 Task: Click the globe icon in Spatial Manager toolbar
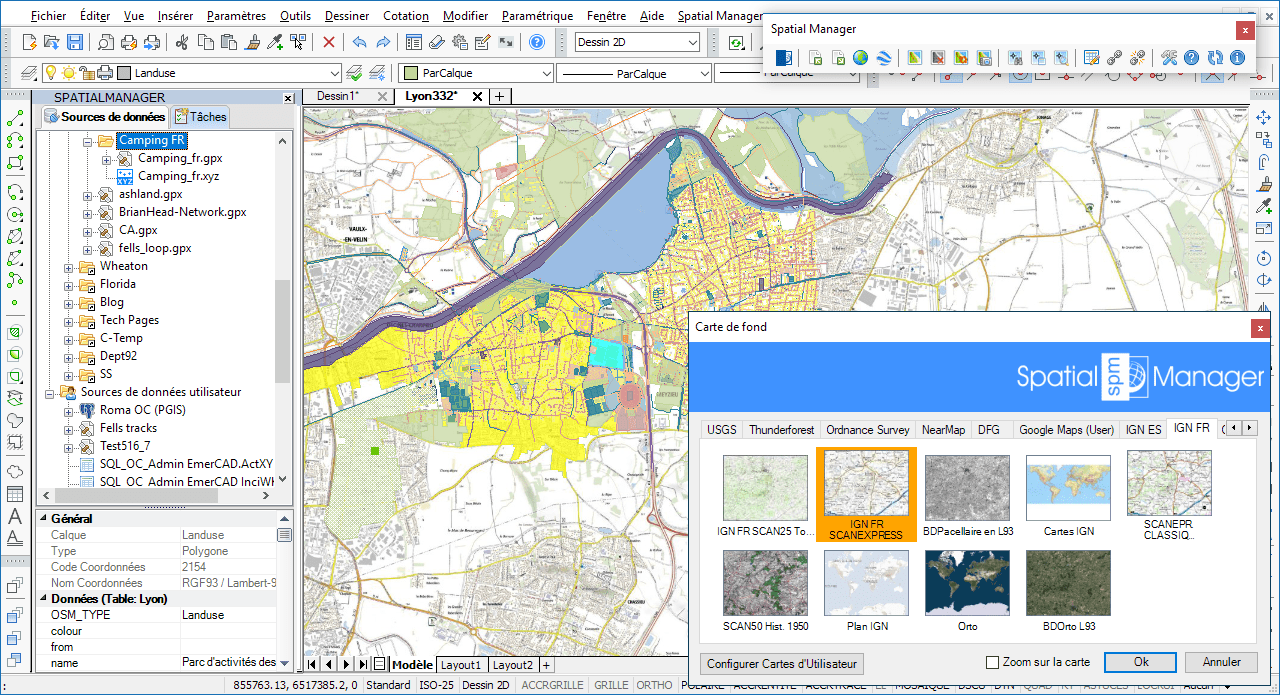860,58
